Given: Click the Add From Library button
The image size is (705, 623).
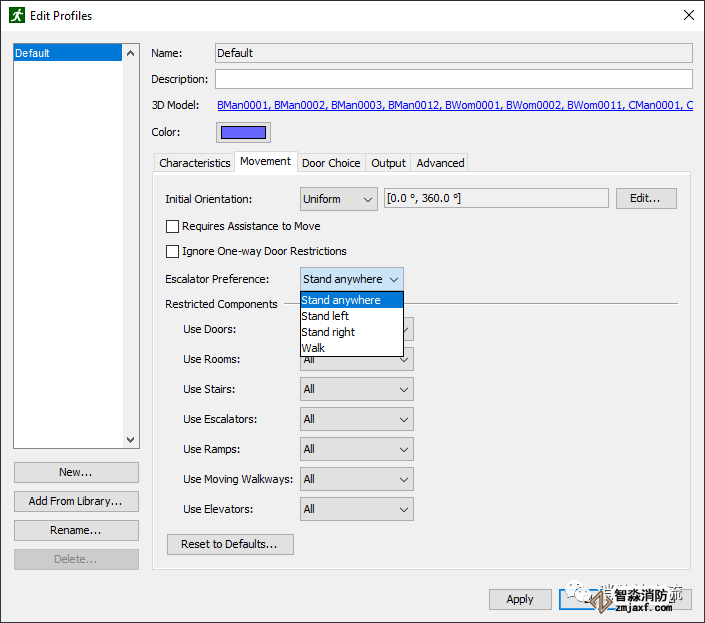Looking at the screenshot, I should point(76,501).
